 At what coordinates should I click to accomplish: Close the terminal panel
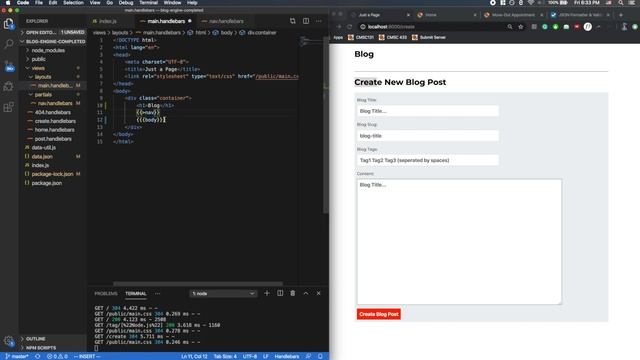click(319, 293)
